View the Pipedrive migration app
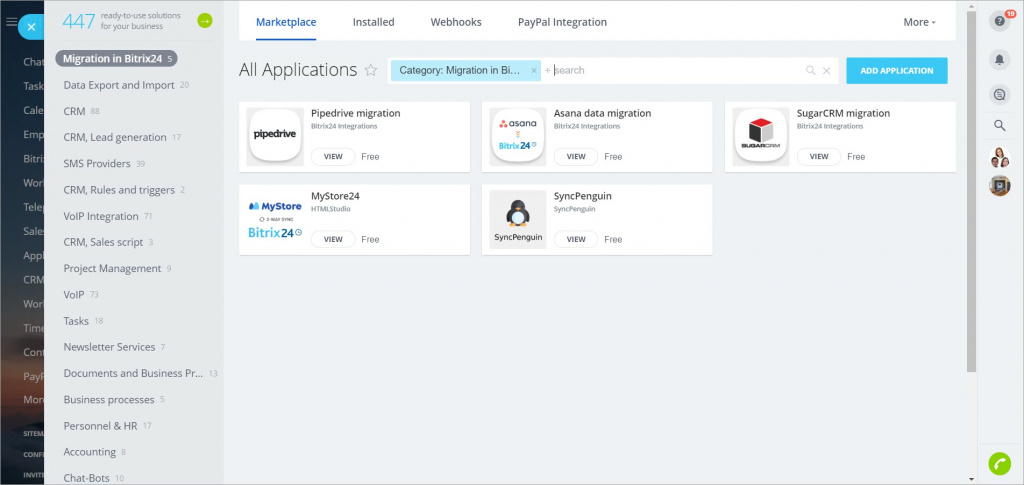Image resolution: width=1024 pixels, height=485 pixels. pos(333,157)
